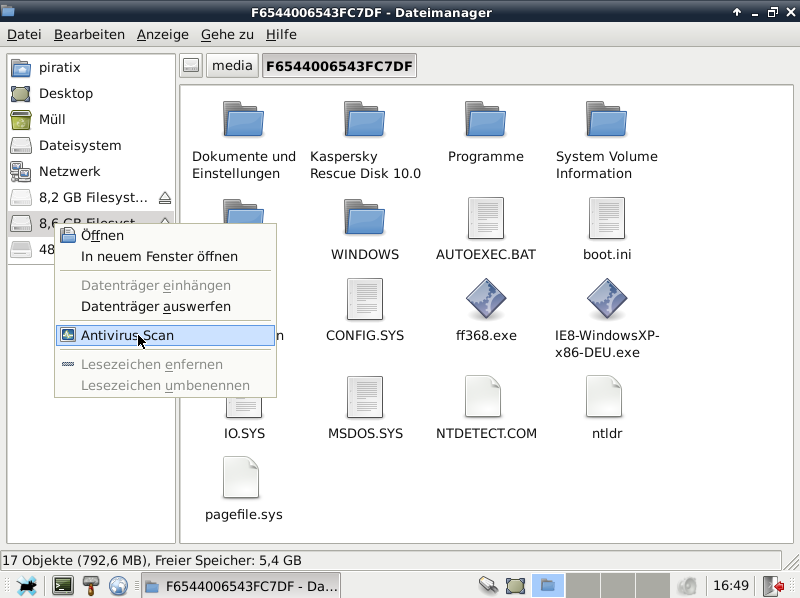This screenshot has height=598, width=800.
Task: Eject the 8,2 GB Filesystem volume
Action: coord(165,198)
